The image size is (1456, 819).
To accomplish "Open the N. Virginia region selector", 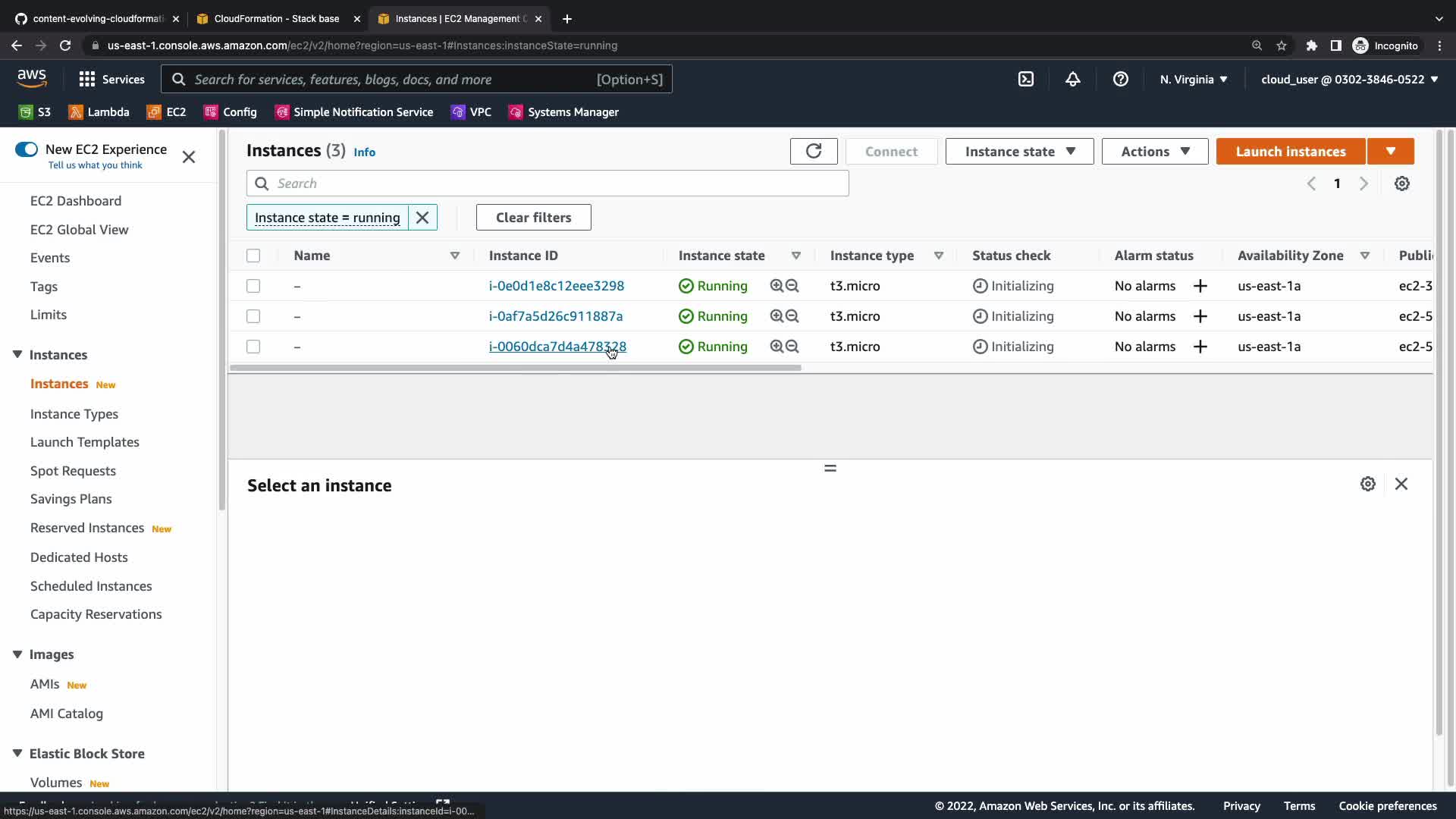I will (x=1193, y=79).
